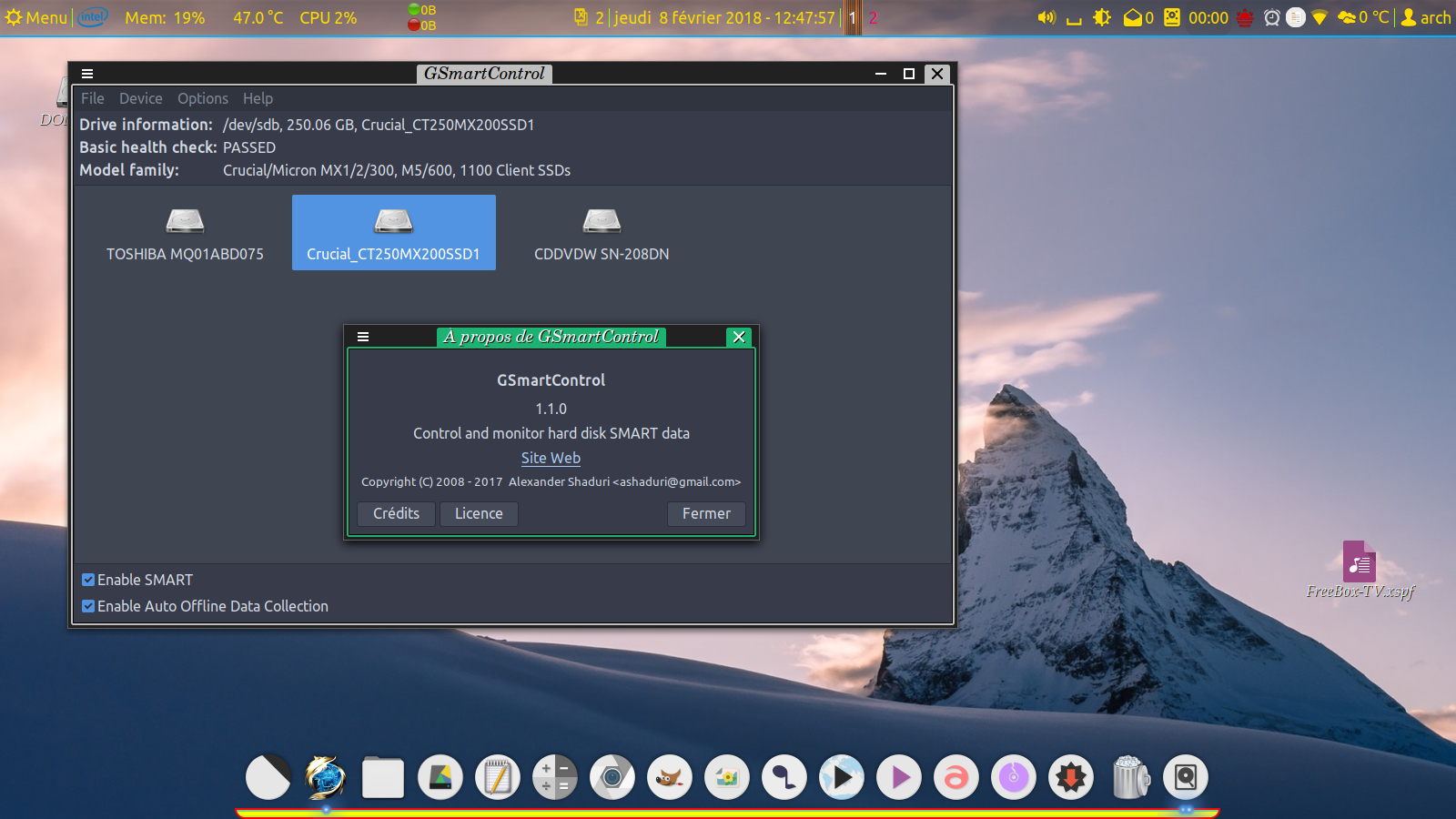Open the Options menu
The width and height of the screenshot is (1456, 819).
[x=202, y=98]
